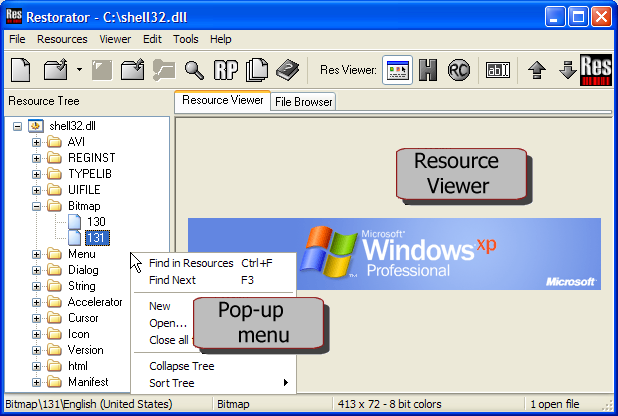Expand the Manifest folder node
The width and height of the screenshot is (618, 416).
pos(37,382)
